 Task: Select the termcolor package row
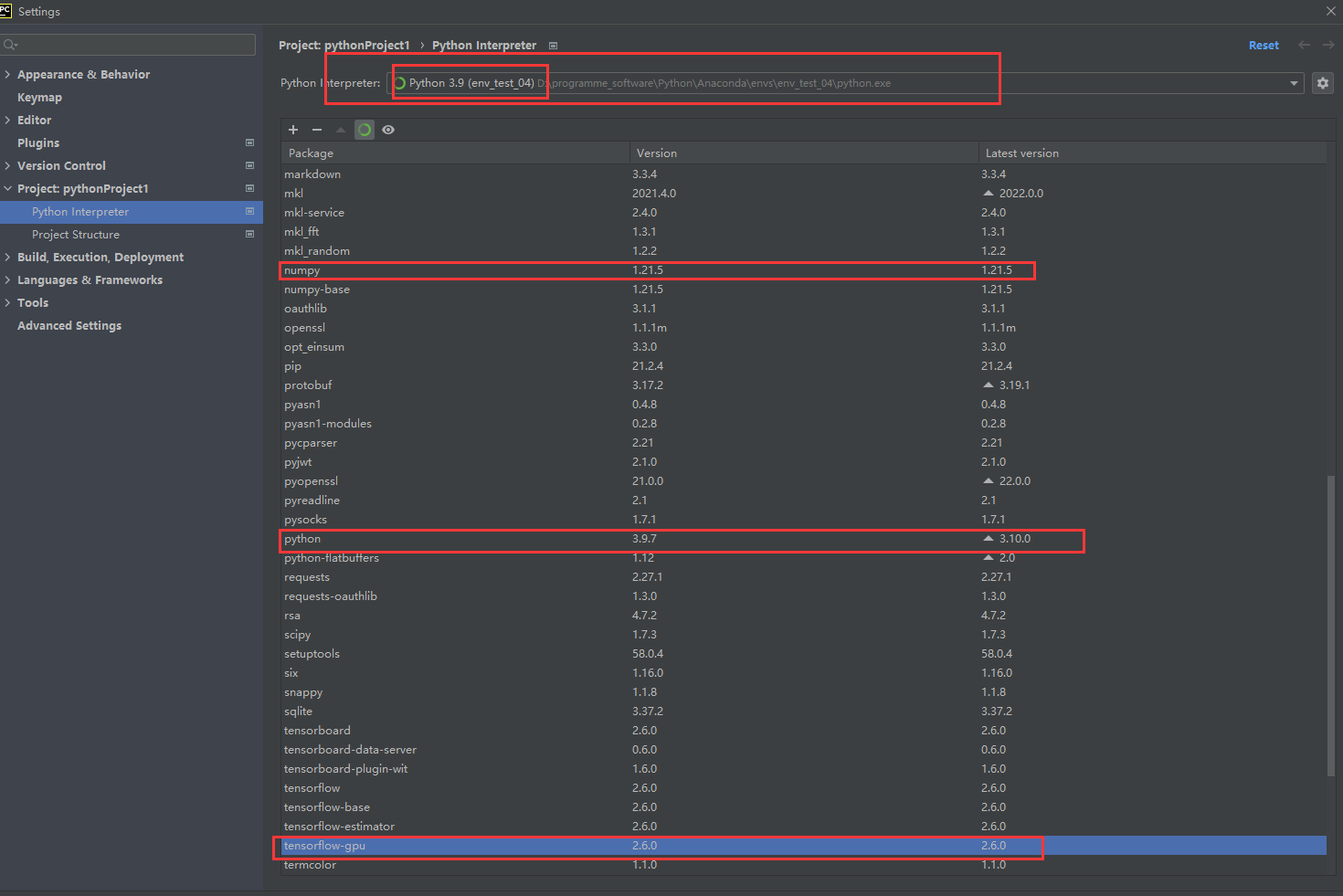coord(804,864)
